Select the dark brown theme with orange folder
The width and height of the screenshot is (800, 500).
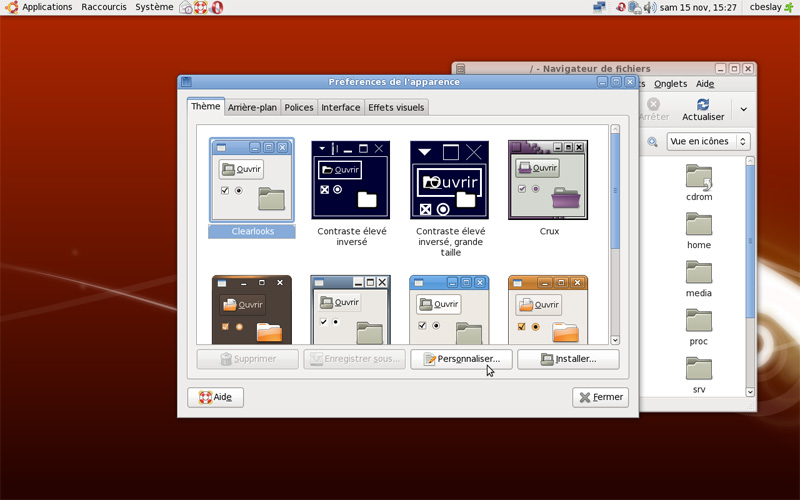click(x=252, y=310)
